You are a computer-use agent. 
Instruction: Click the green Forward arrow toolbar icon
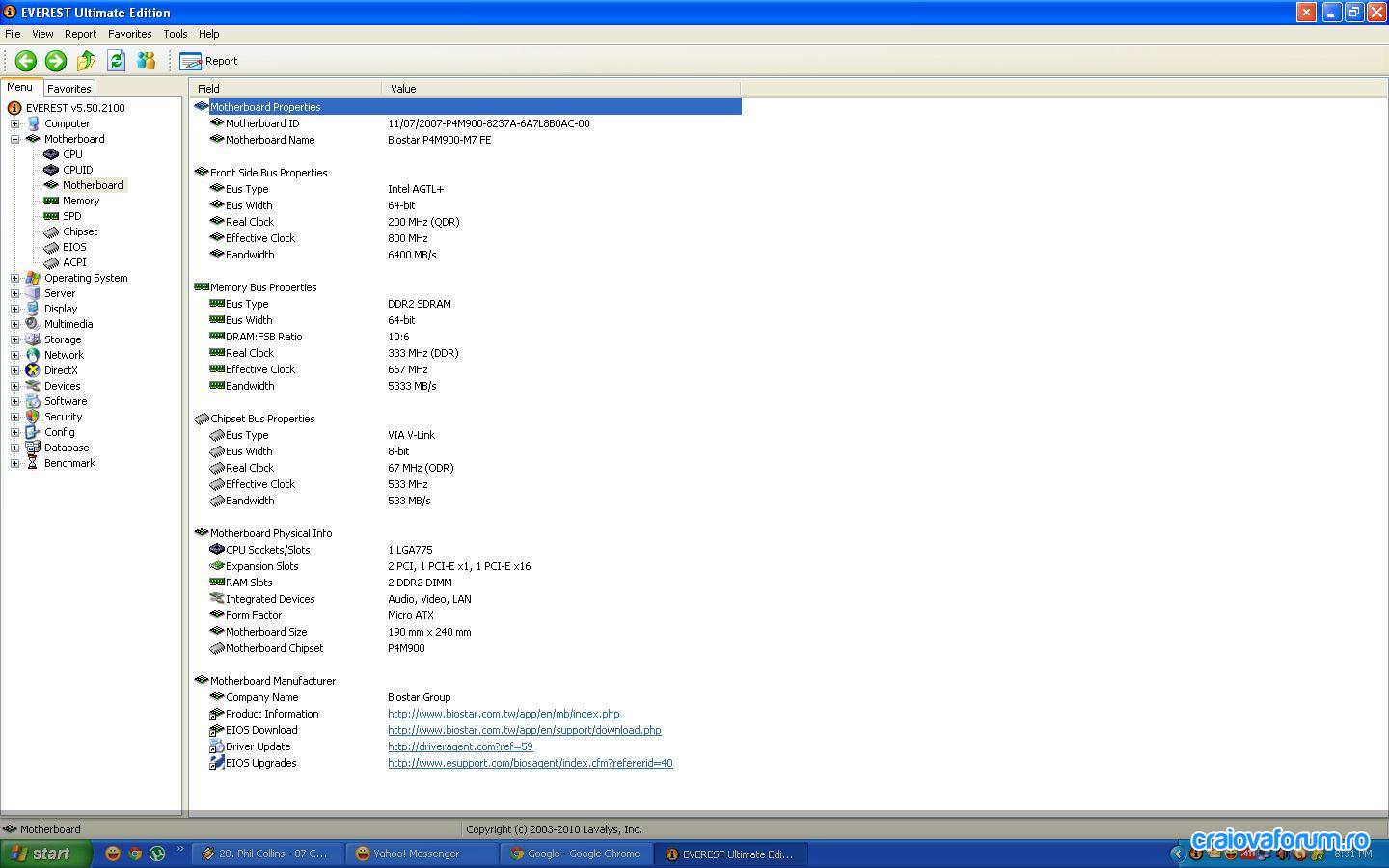pos(56,61)
